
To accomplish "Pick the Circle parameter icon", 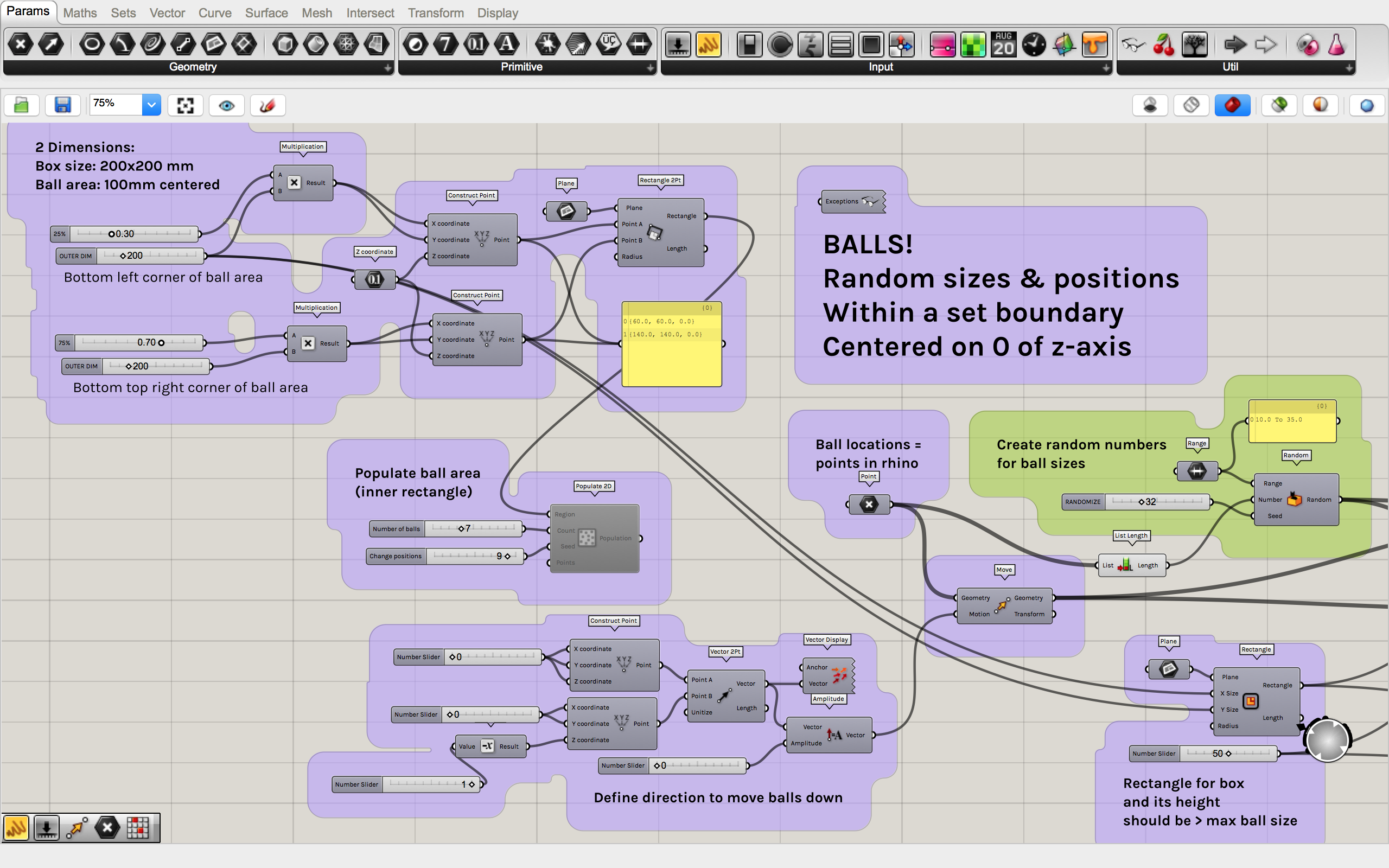I will [x=92, y=44].
